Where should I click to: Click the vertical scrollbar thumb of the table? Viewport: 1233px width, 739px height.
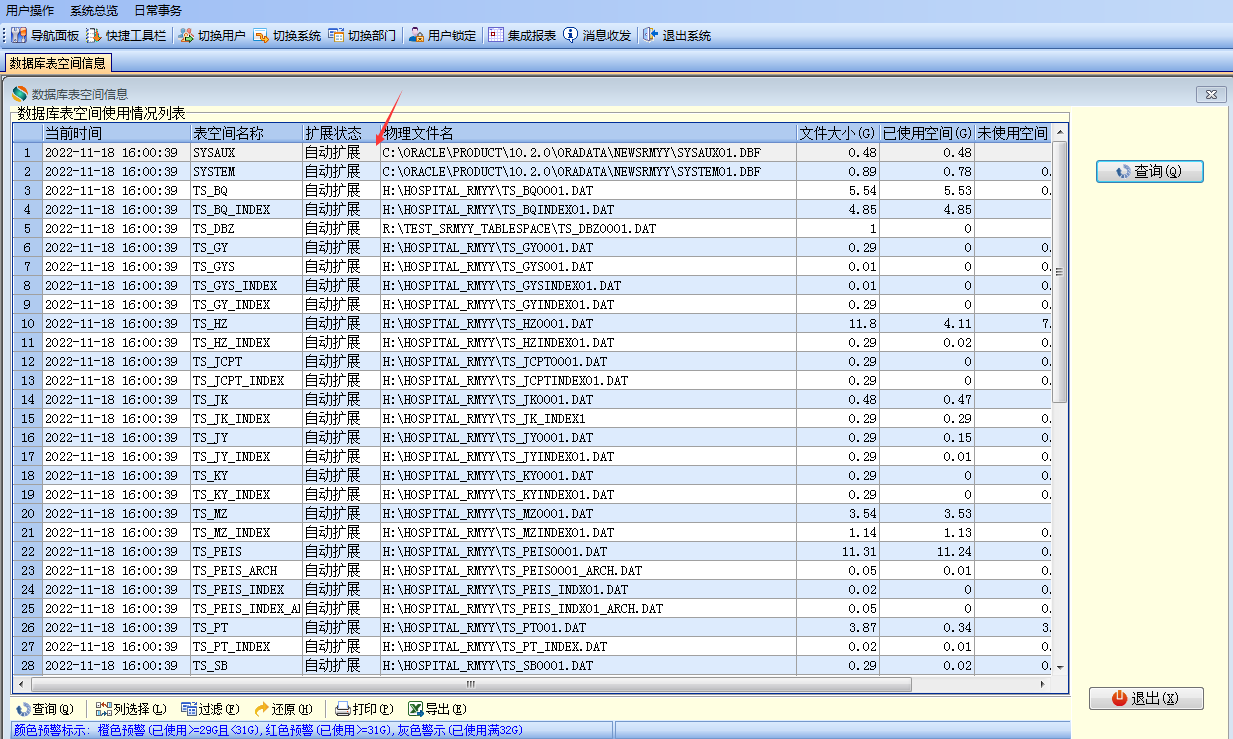(1059, 271)
